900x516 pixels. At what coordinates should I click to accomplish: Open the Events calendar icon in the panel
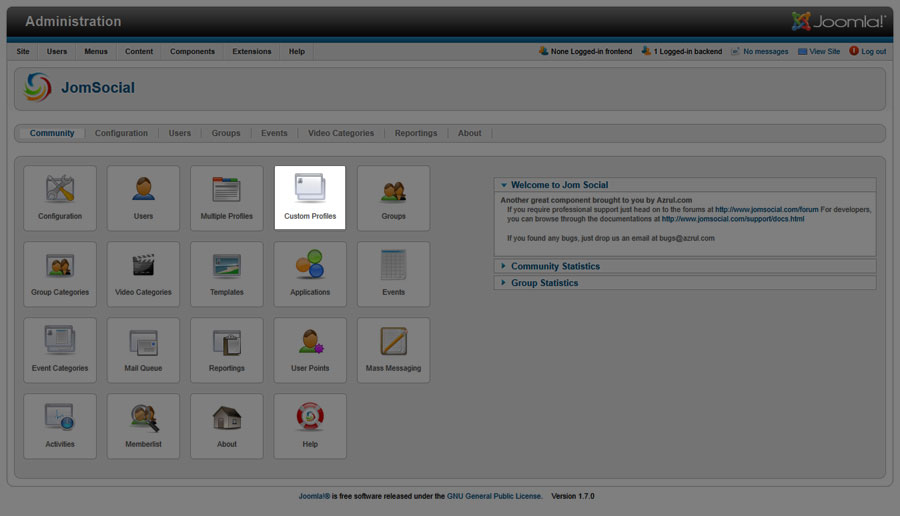pyautogui.click(x=393, y=274)
